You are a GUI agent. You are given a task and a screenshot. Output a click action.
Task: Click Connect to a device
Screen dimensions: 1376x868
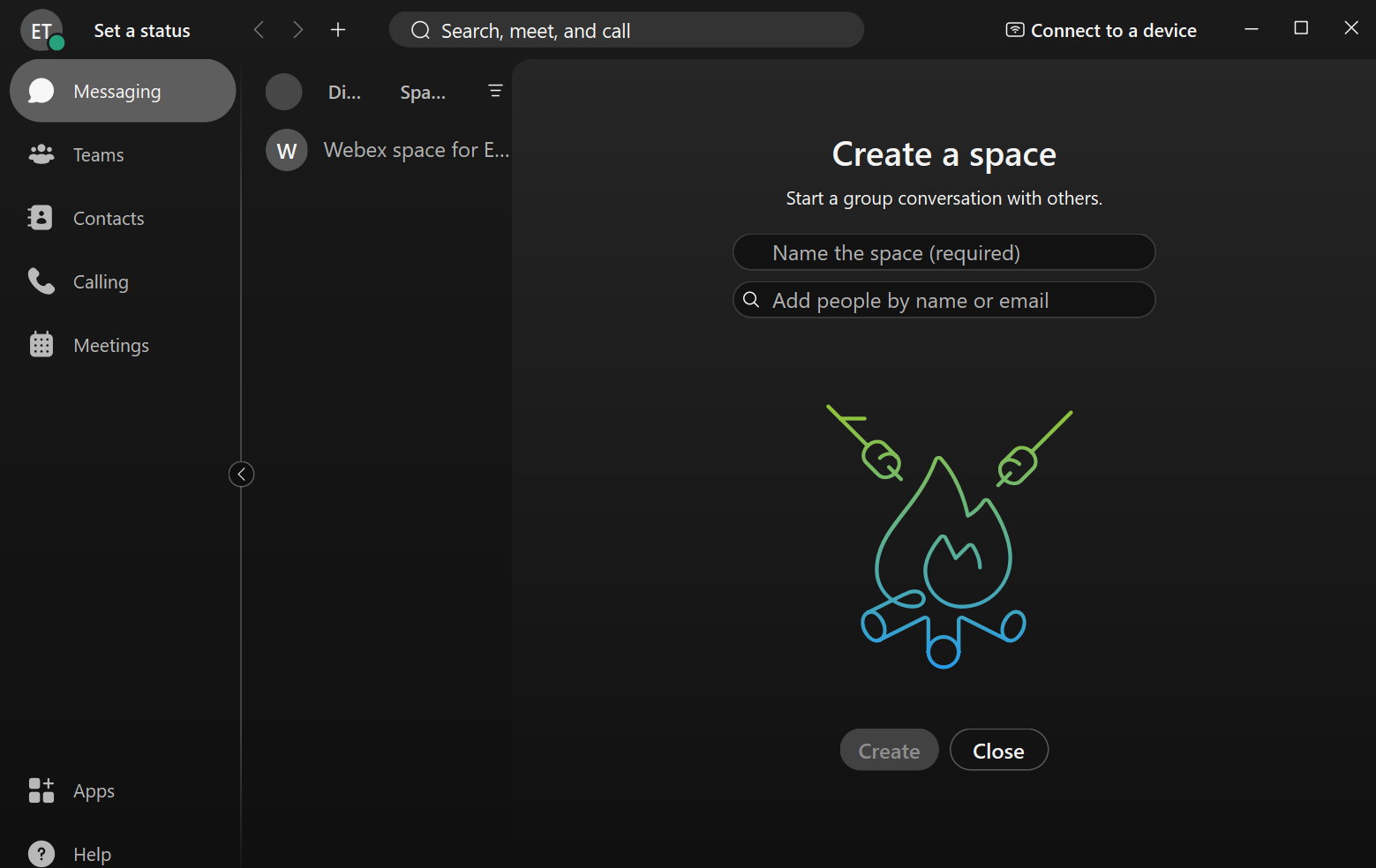click(x=1101, y=31)
